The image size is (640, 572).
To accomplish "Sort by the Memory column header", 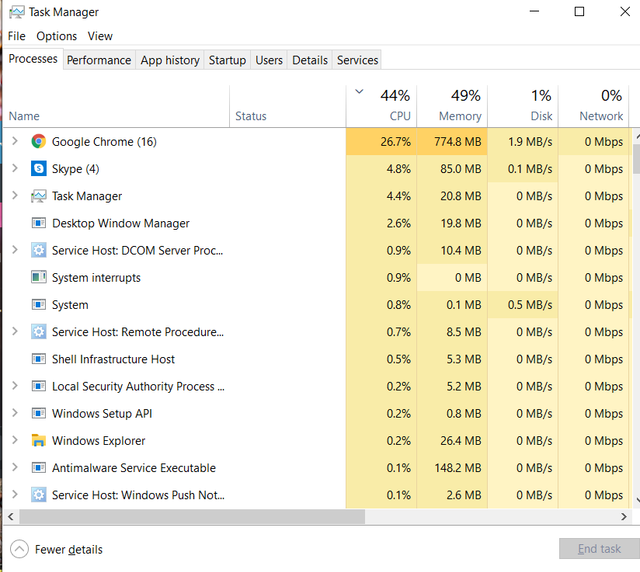I will (x=452, y=106).
